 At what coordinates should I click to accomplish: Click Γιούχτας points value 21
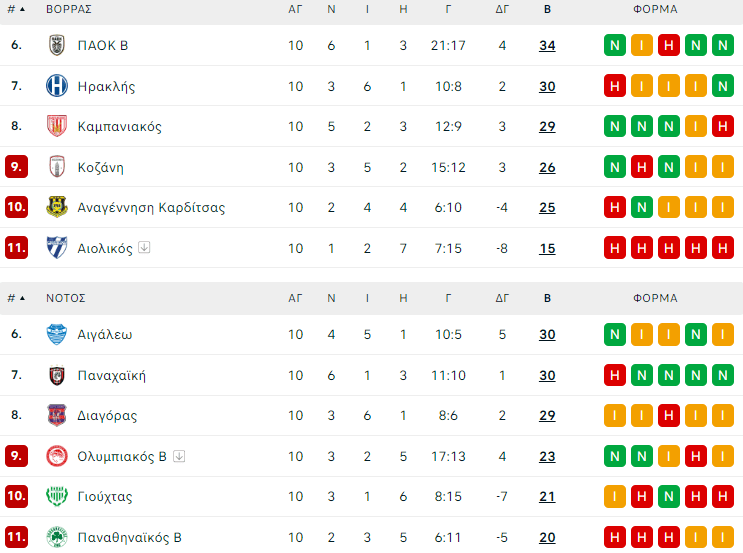(547, 497)
